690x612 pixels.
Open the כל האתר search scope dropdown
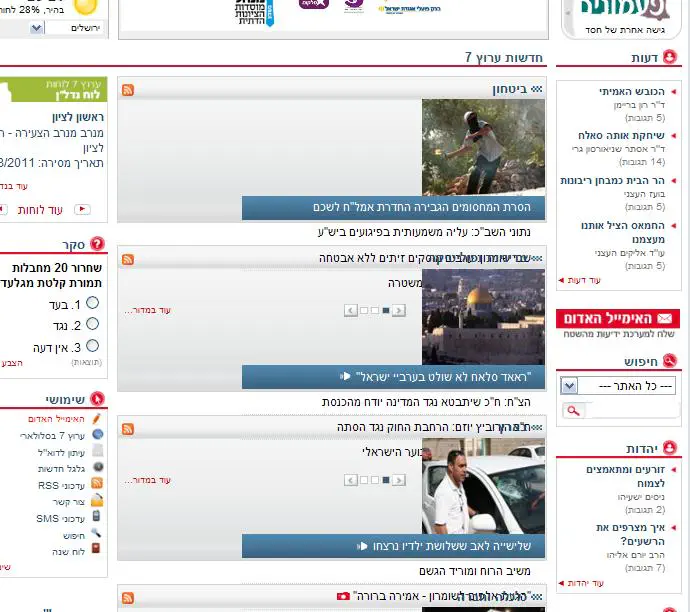pyautogui.click(x=568, y=385)
